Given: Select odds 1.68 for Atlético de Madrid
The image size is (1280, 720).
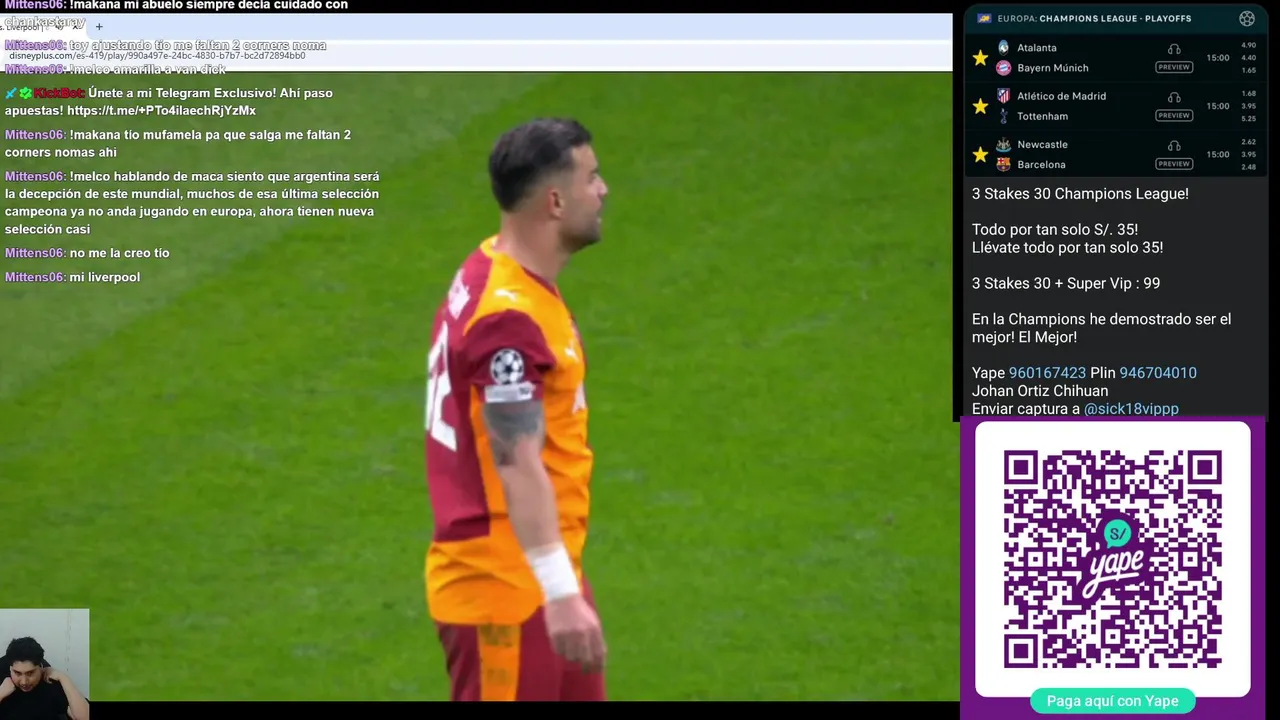Looking at the screenshot, I should pos(1248,93).
